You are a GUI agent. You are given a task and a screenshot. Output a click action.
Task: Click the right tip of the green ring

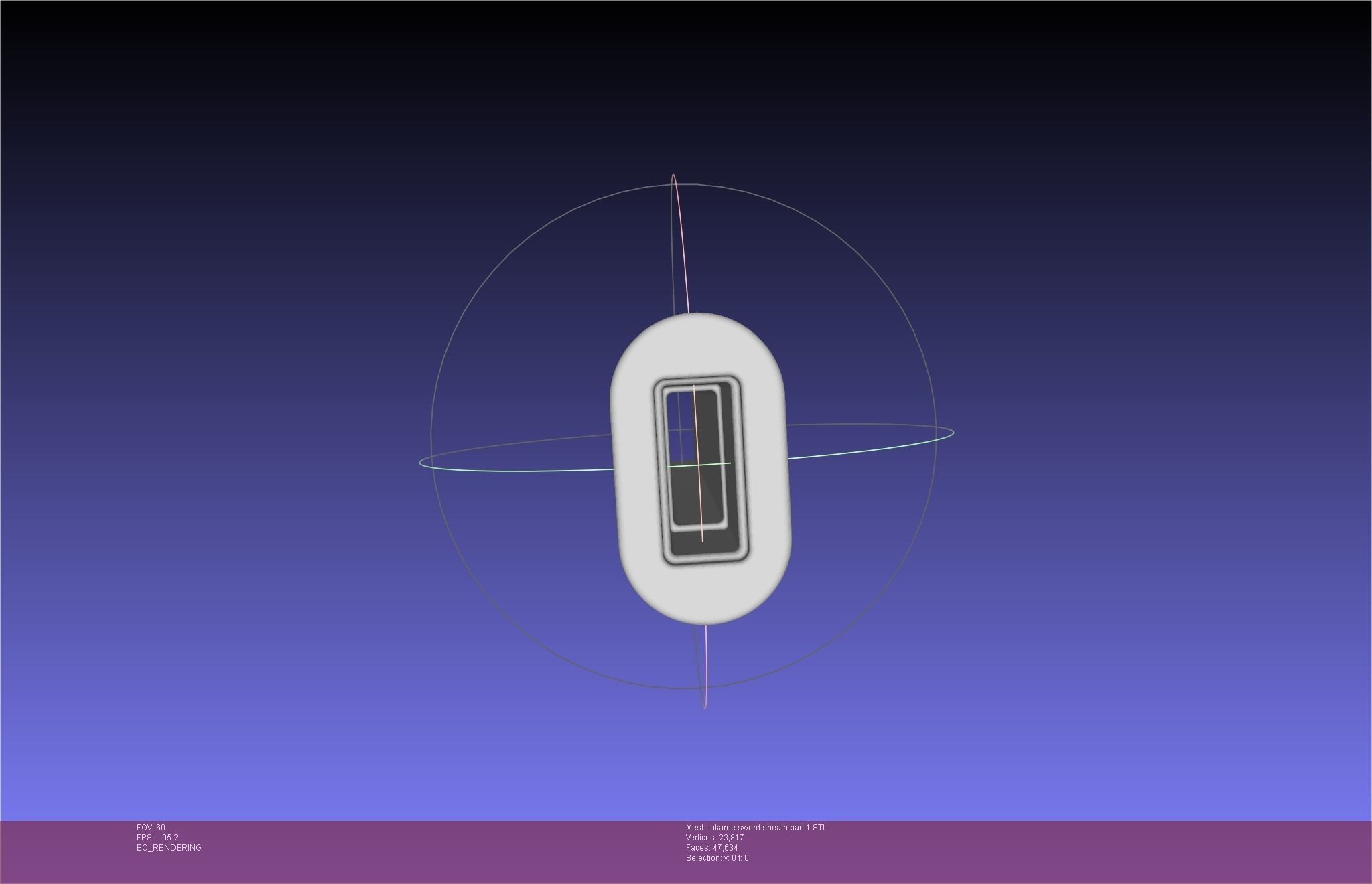click(x=952, y=432)
